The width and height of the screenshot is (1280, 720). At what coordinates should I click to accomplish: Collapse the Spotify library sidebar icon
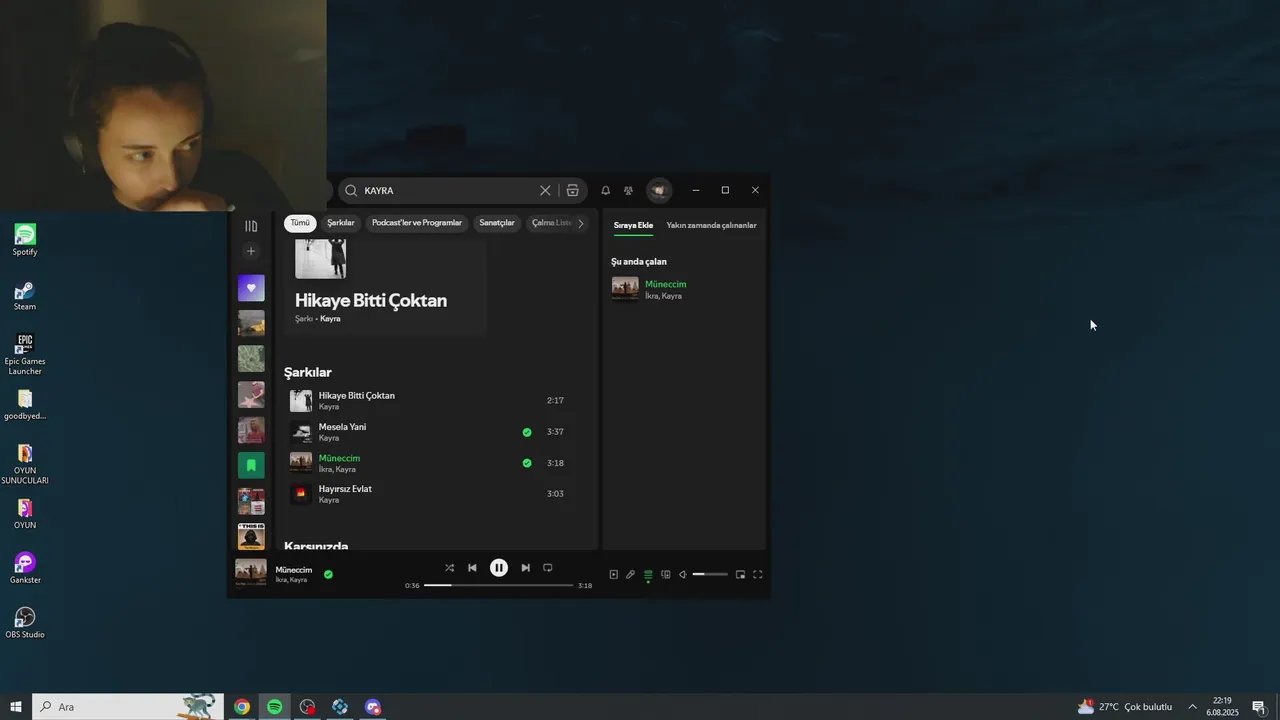click(251, 226)
